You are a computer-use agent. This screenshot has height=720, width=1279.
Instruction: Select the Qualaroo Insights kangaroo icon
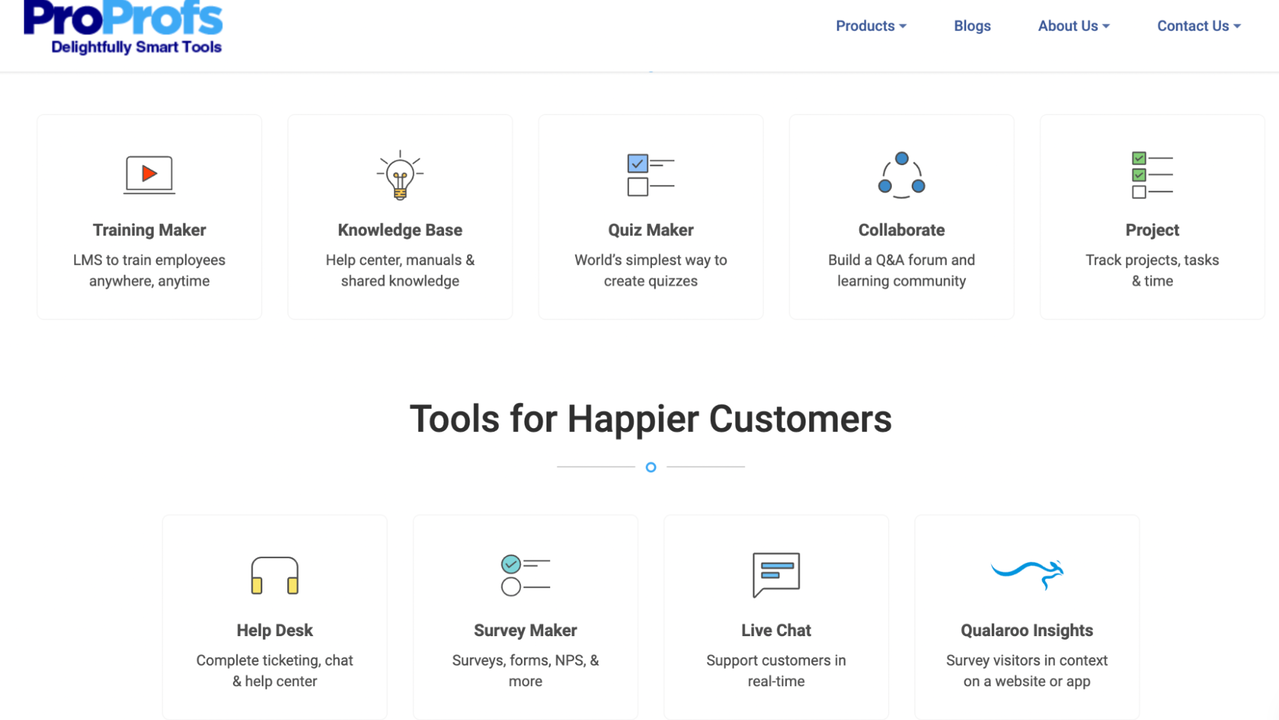(1026, 573)
